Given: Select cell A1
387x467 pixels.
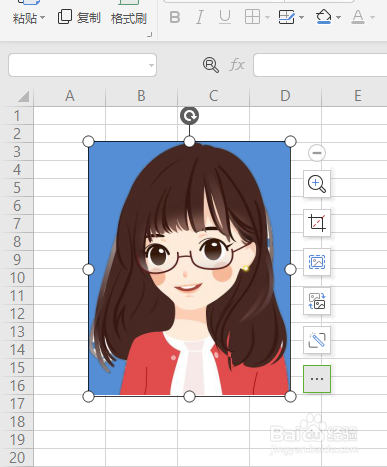Looking at the screenshot, I should (x=70, y=116).
